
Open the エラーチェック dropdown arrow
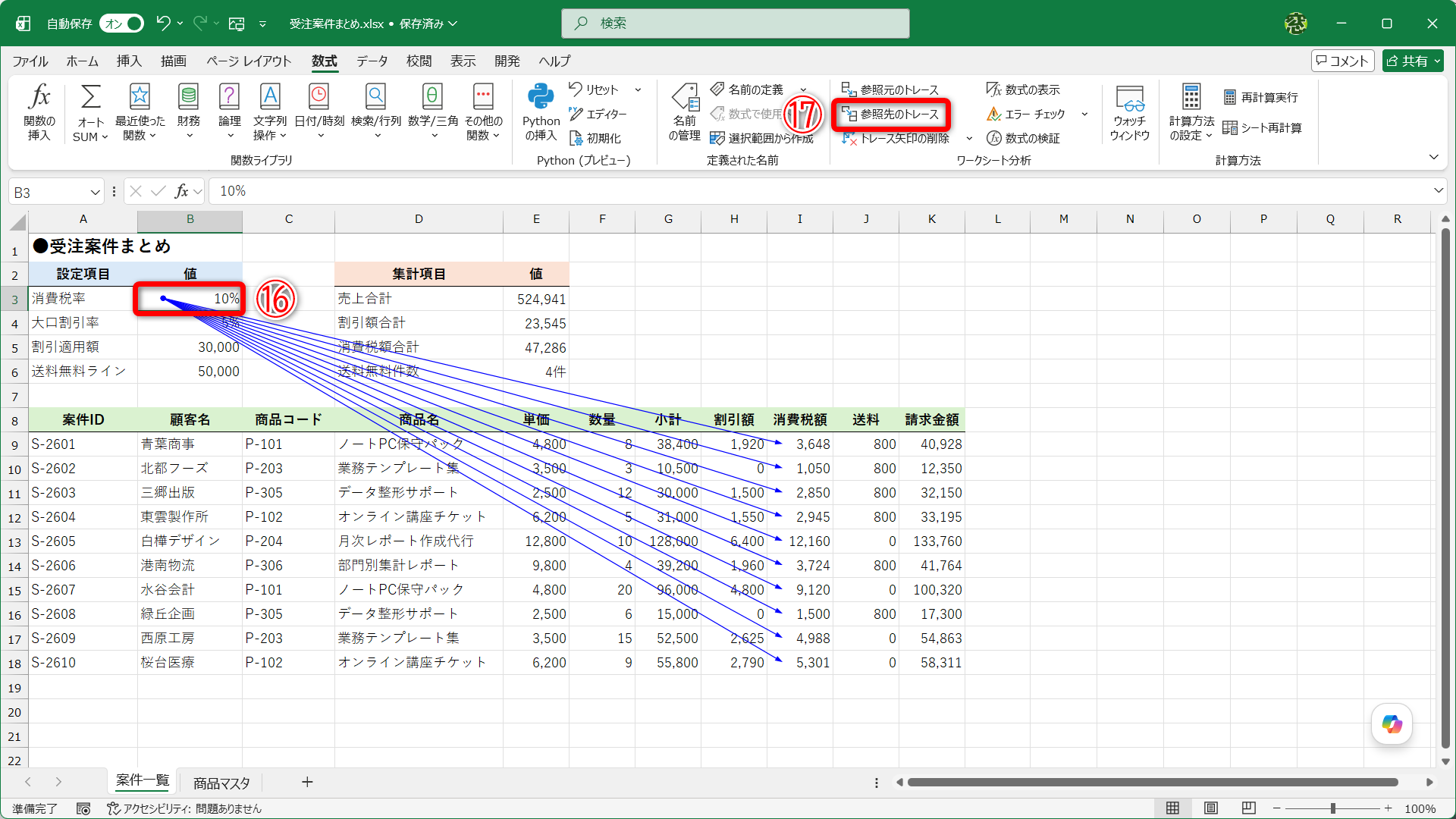coord(1084,114)
